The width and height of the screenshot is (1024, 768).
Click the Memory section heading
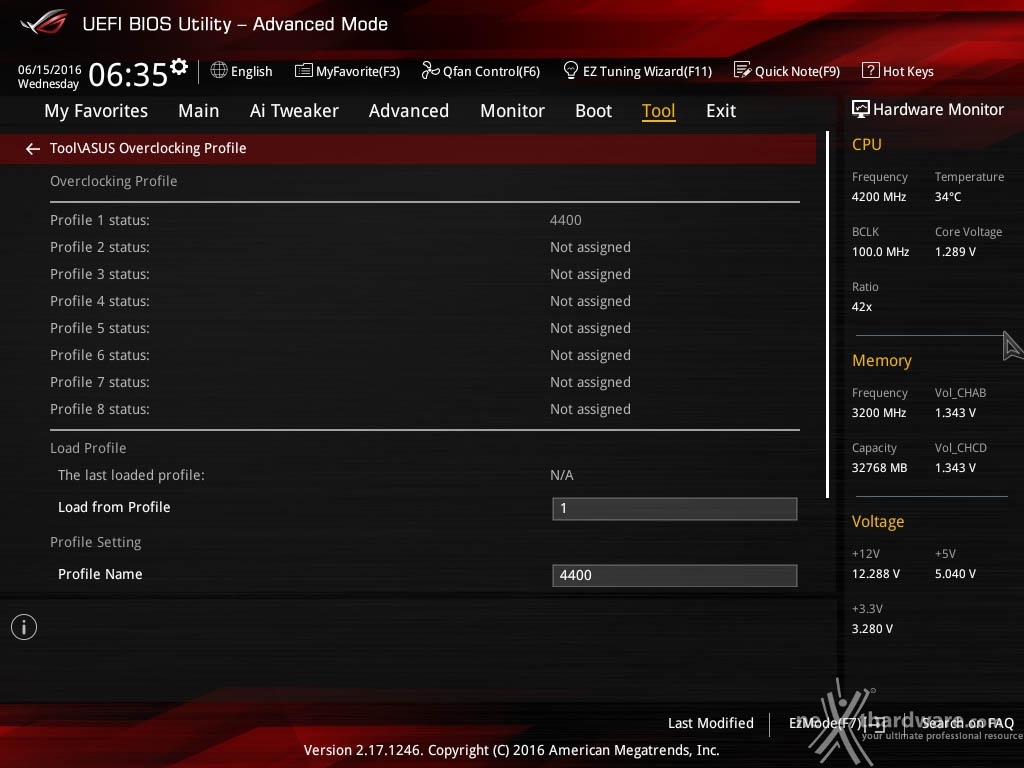tap(882, 360)
